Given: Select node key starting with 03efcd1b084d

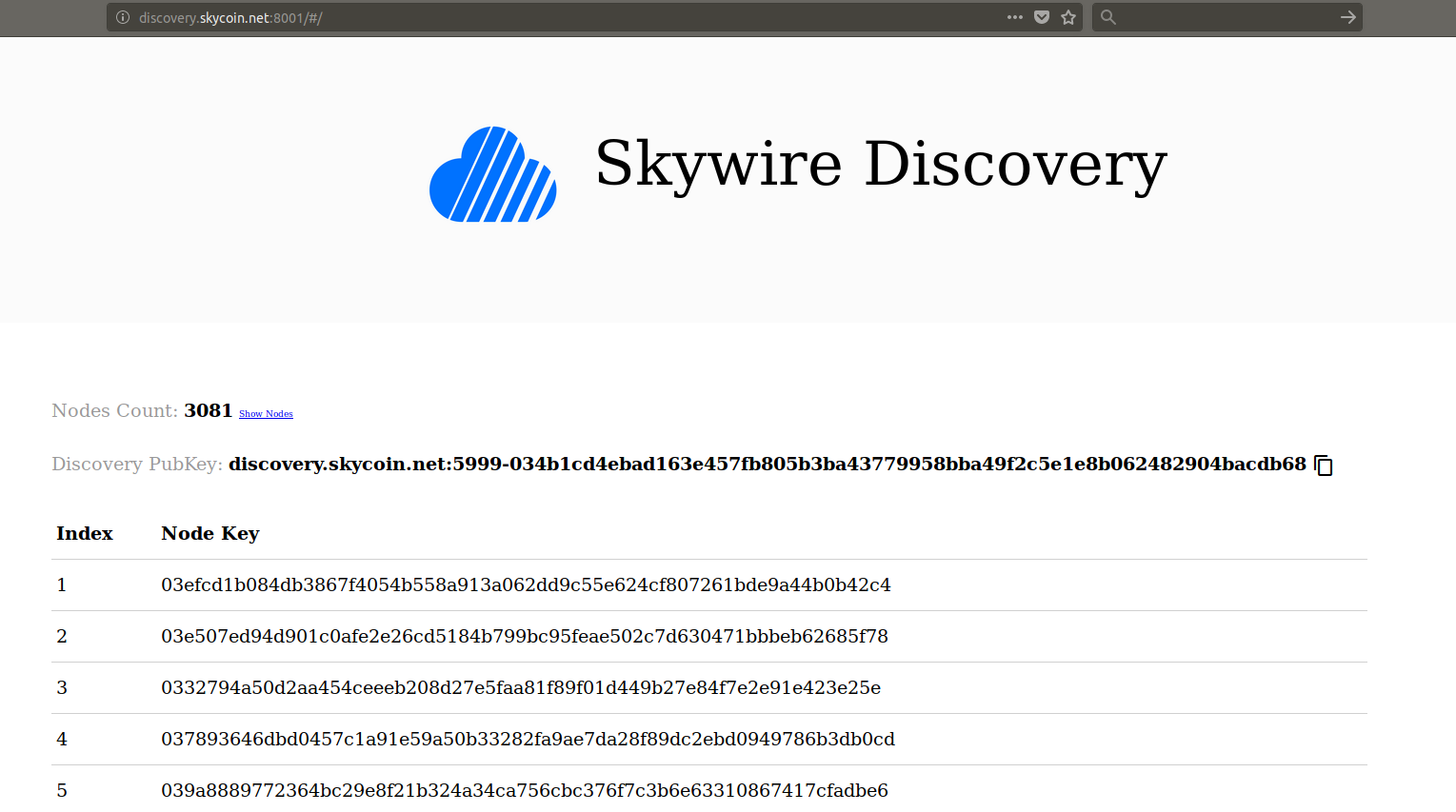Looking at the screenshot, I should tap(526, 584).
